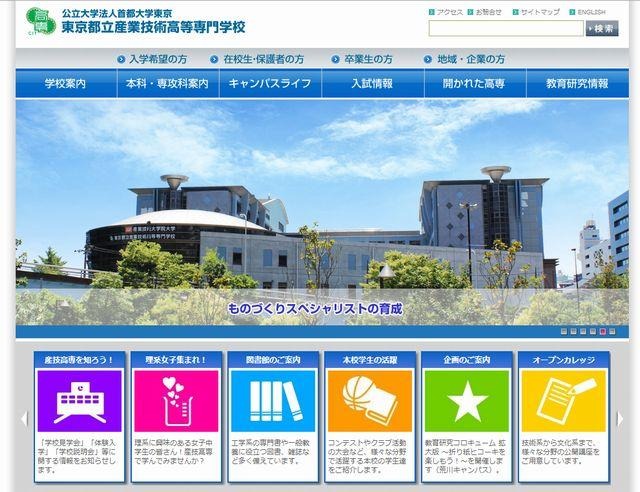Click the コンテストやクラブ活動 description text

click(x=368, y=456)
